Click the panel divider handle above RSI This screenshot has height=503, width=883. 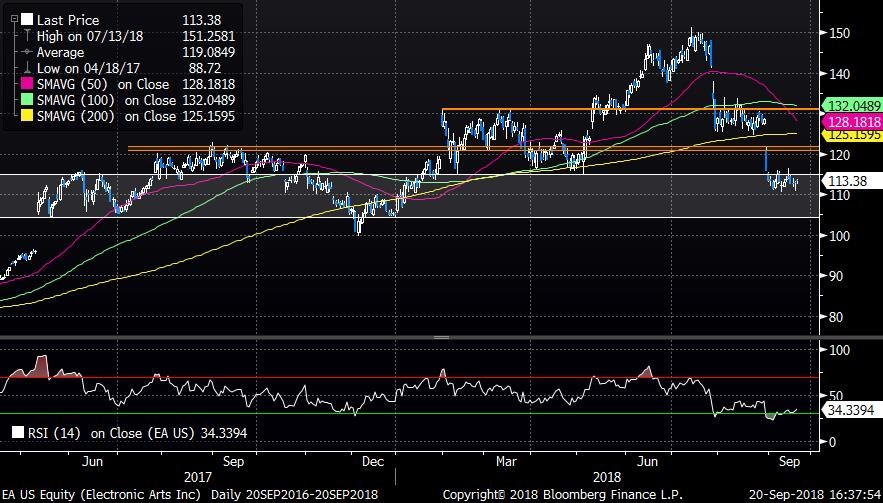[x=440, y=339]
